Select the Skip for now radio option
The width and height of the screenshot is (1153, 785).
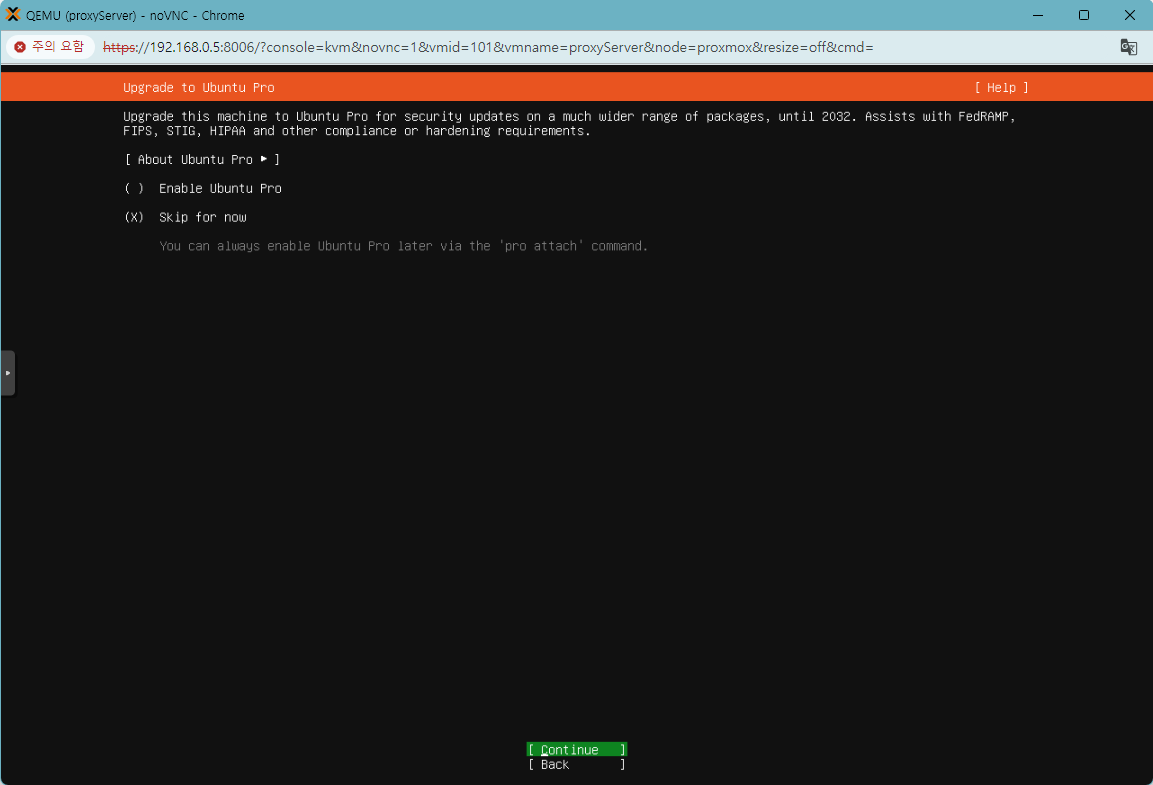[185, 217]
